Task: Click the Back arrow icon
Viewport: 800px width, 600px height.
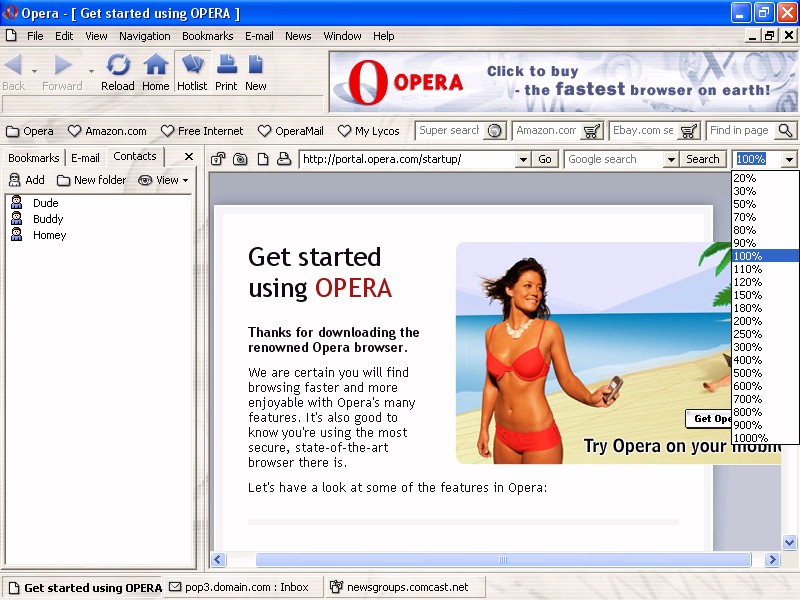Action: tap(13, 65)
